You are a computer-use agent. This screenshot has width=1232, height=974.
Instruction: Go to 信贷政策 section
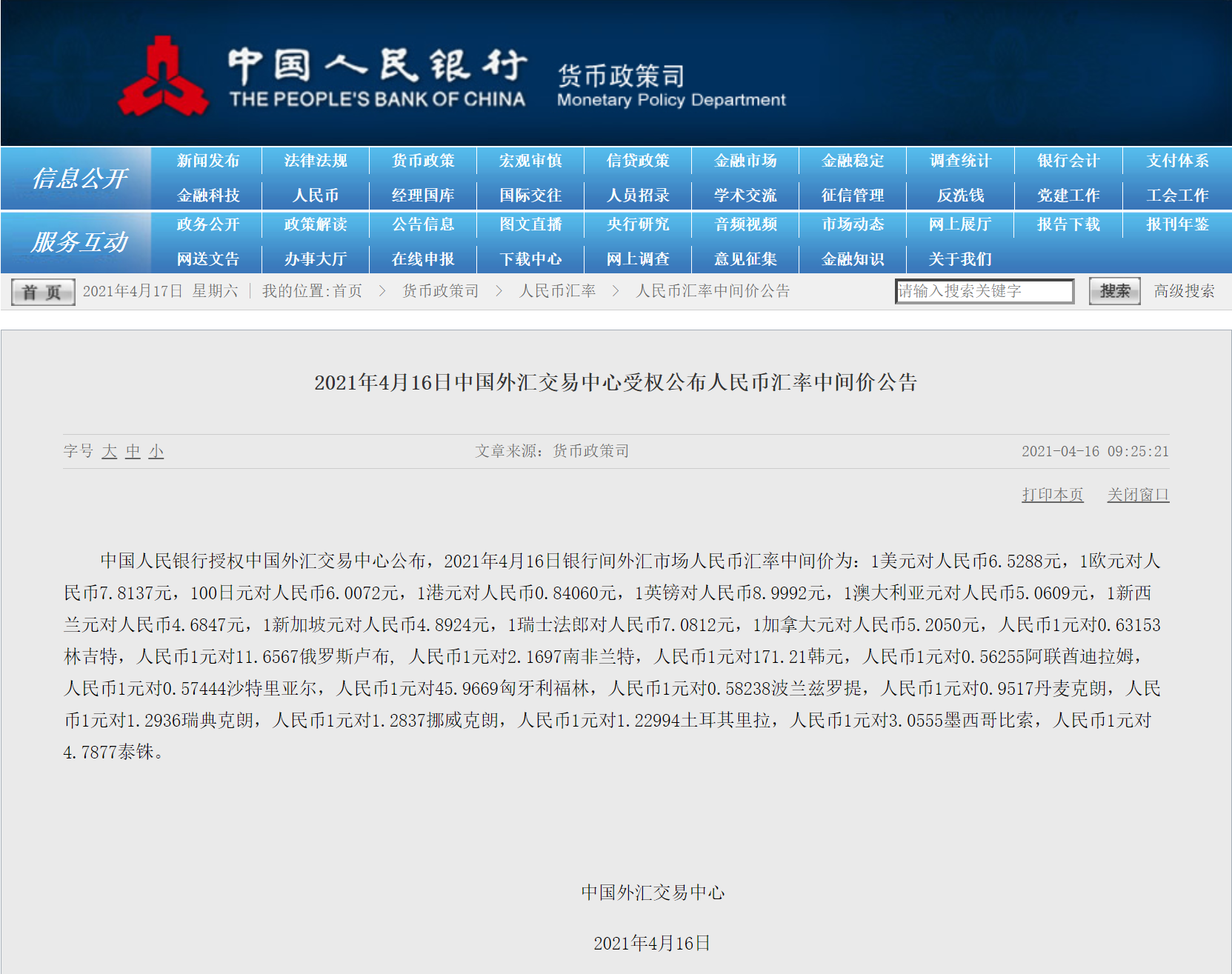coord(638,161)
